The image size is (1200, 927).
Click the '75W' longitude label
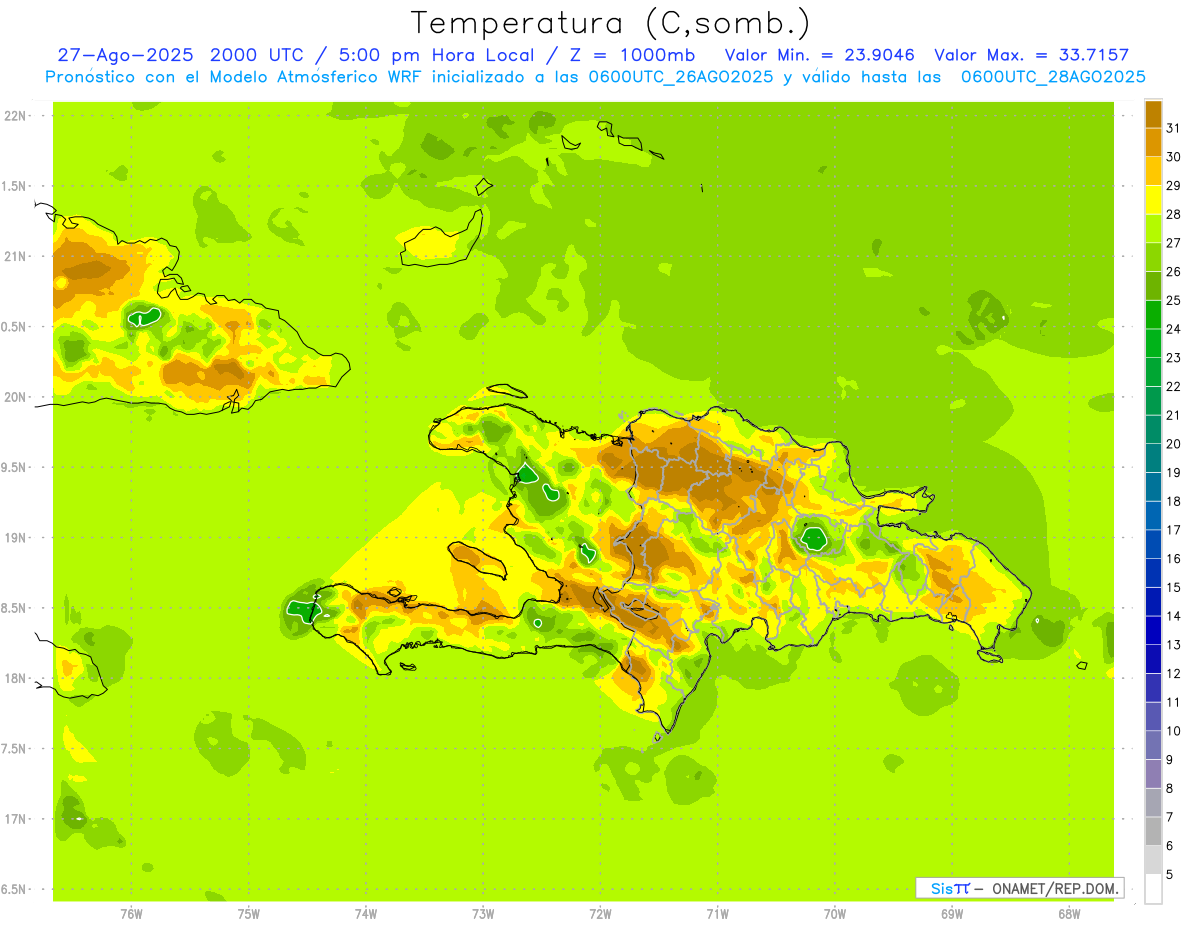[249, 913]
